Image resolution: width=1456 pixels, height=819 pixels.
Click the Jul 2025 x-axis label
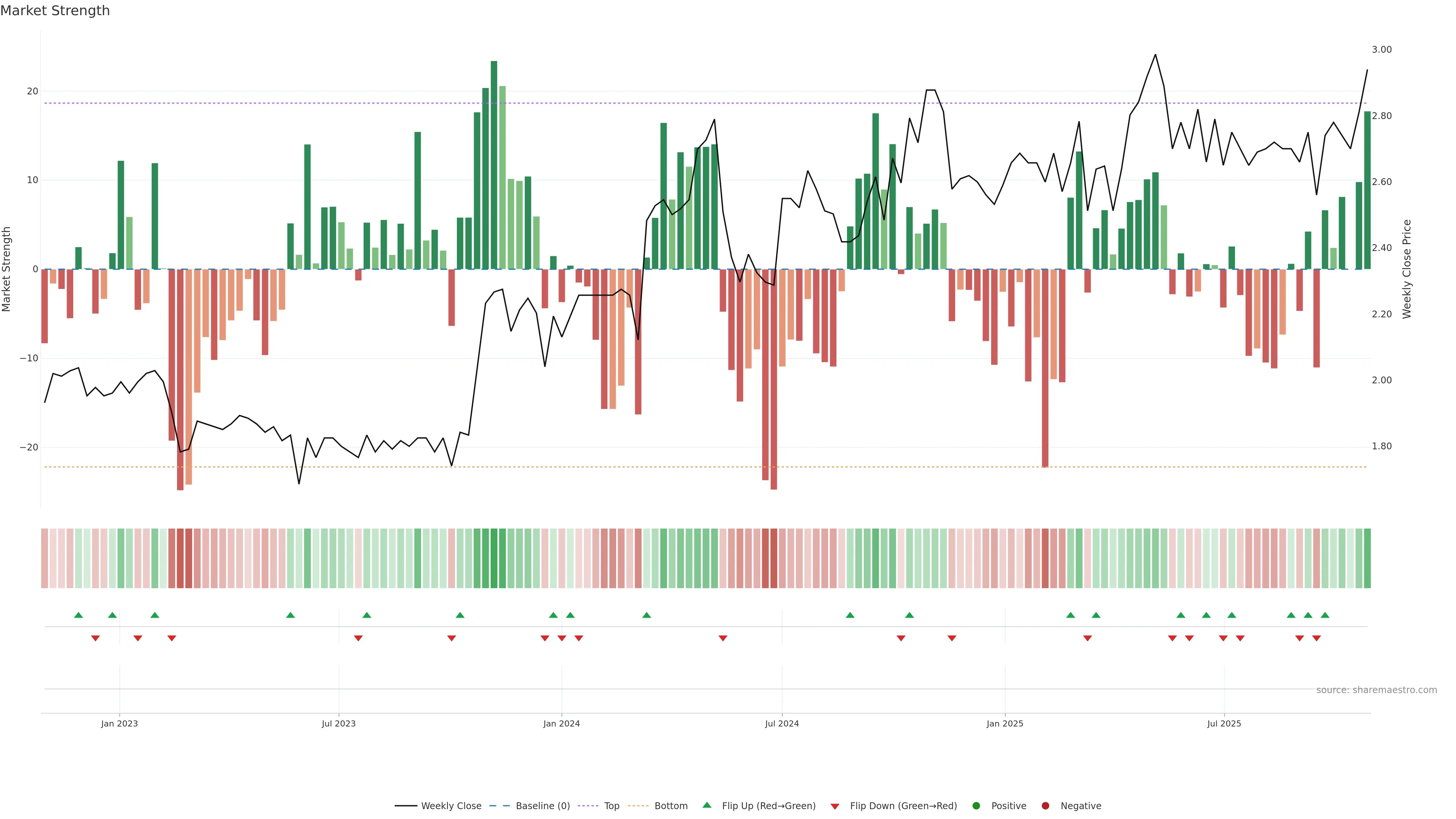[1224, 723]
